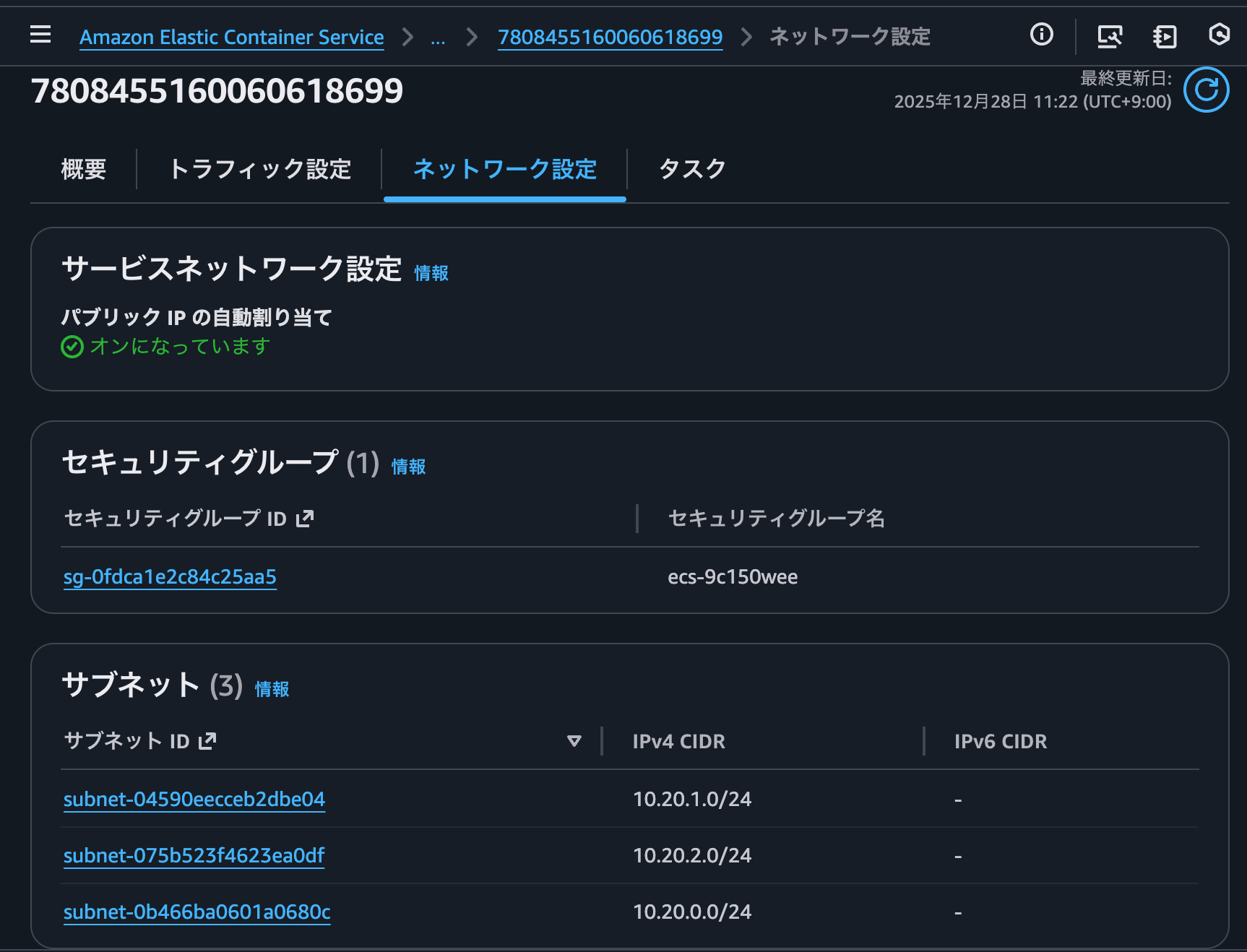Click 情報 next to サービスネットワーク設定
Viewport: 1247px width, 952px height.
point(430,273)
